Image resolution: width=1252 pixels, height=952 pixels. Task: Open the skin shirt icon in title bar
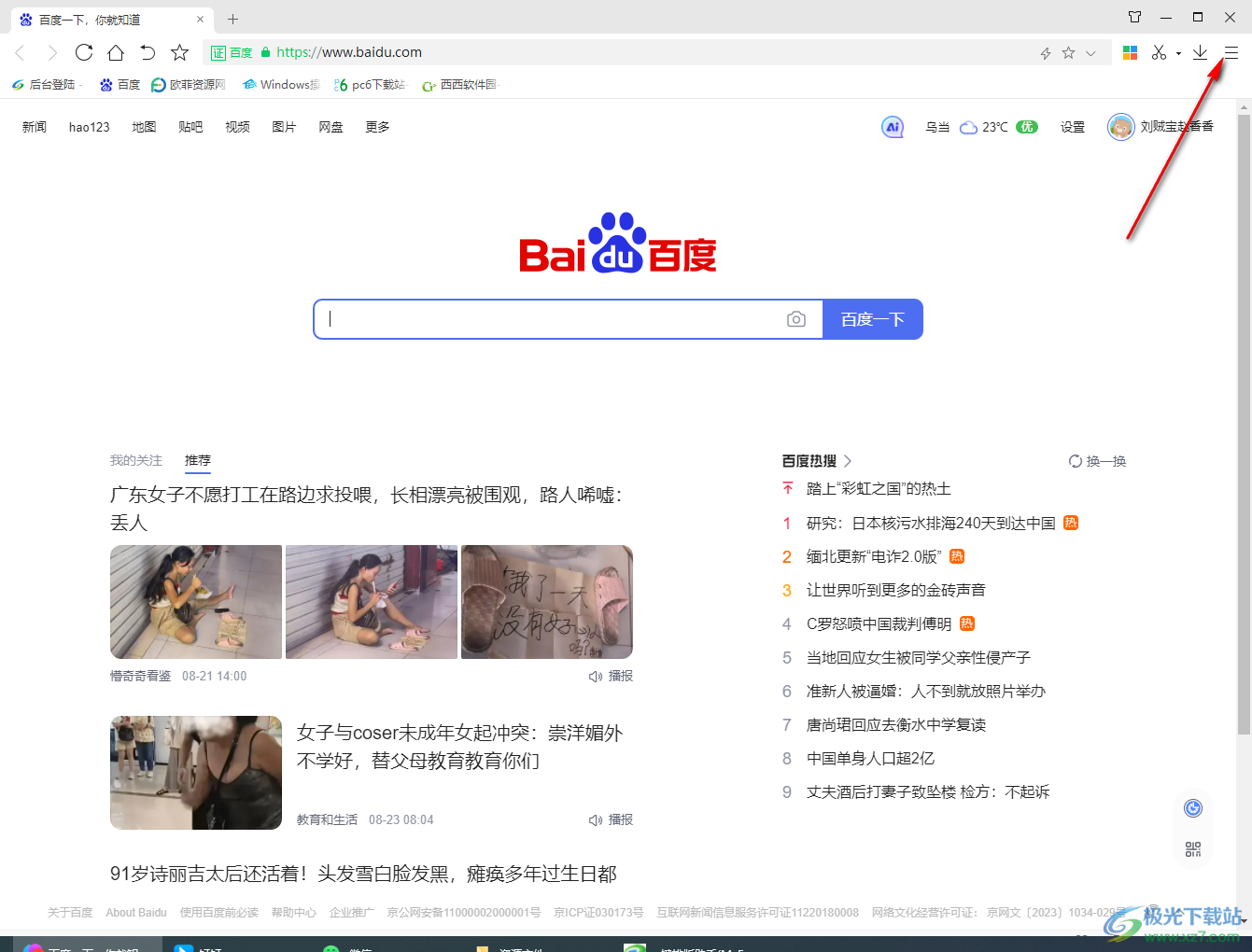click(1134, 17)
